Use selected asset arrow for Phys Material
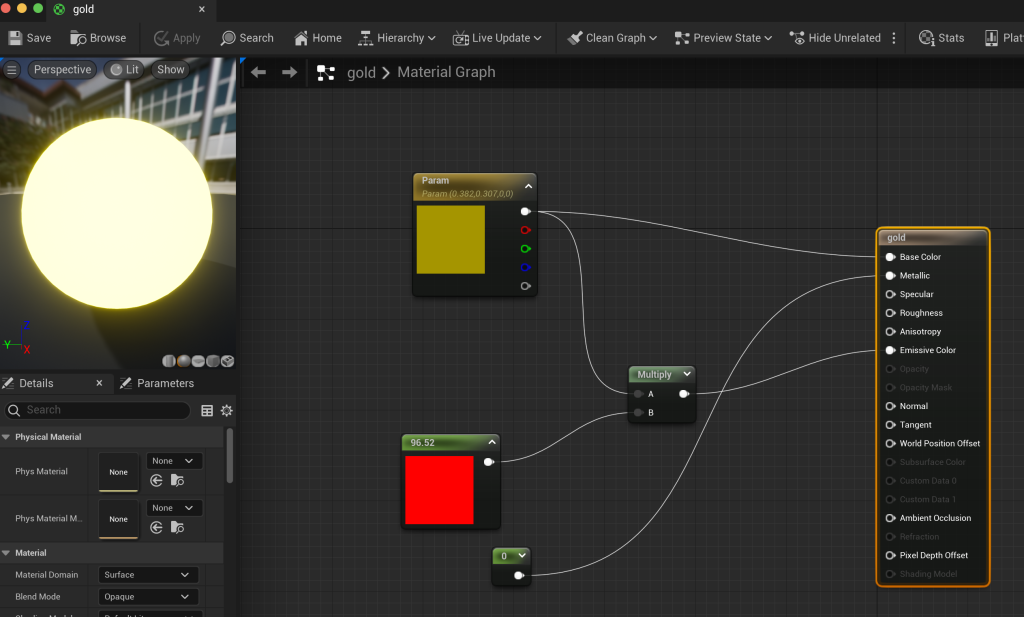 [x=156, y=481]
